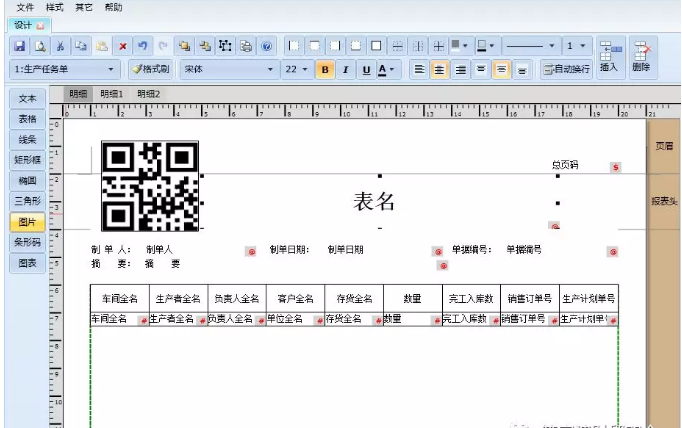The image size is (682, 428).
Task: Open the fill color dropdown arrow
Action: tap(465, 46)
